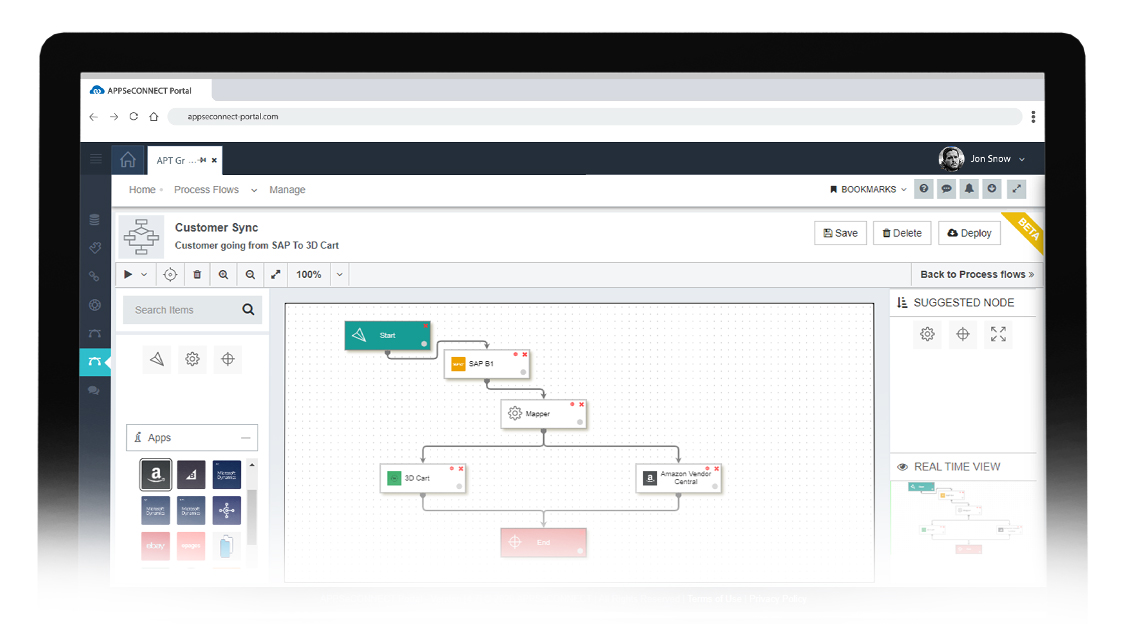This screenshot has height=624, width=1132.
Task: Click the browser address bar
Action: click(594, 116)
